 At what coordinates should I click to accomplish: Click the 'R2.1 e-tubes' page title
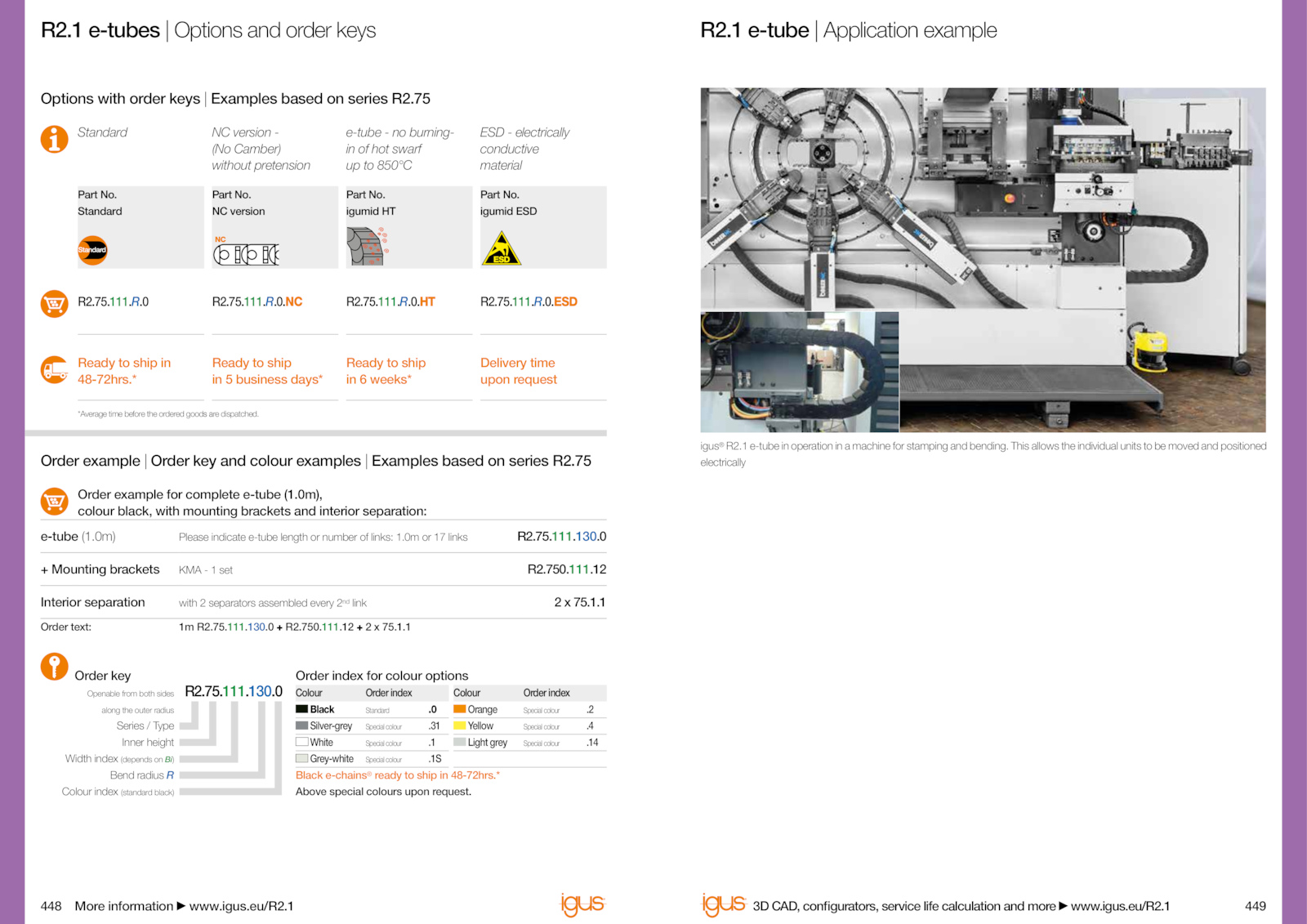[100, 30]
